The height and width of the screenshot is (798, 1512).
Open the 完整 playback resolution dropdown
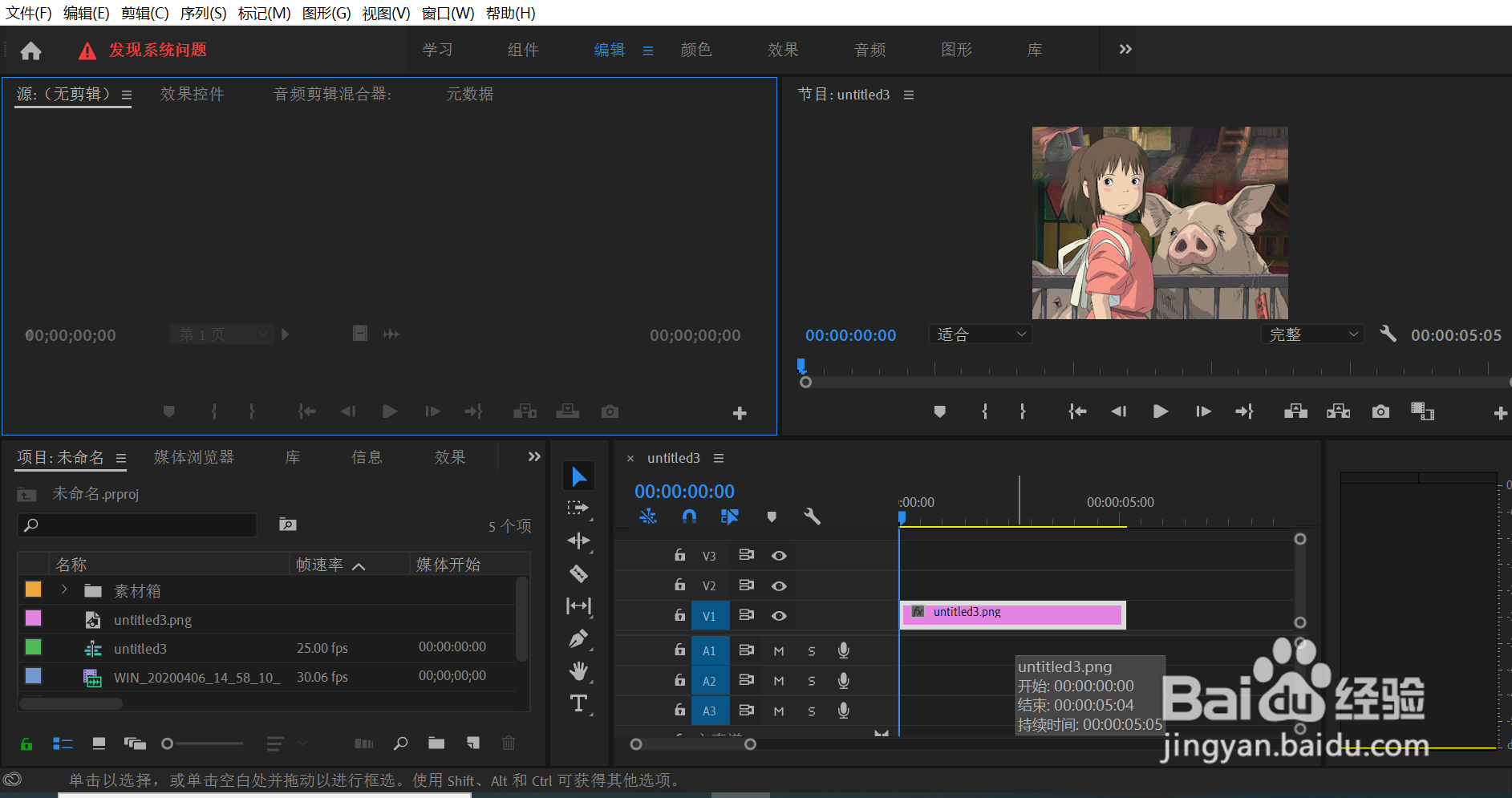(1313, 334)
